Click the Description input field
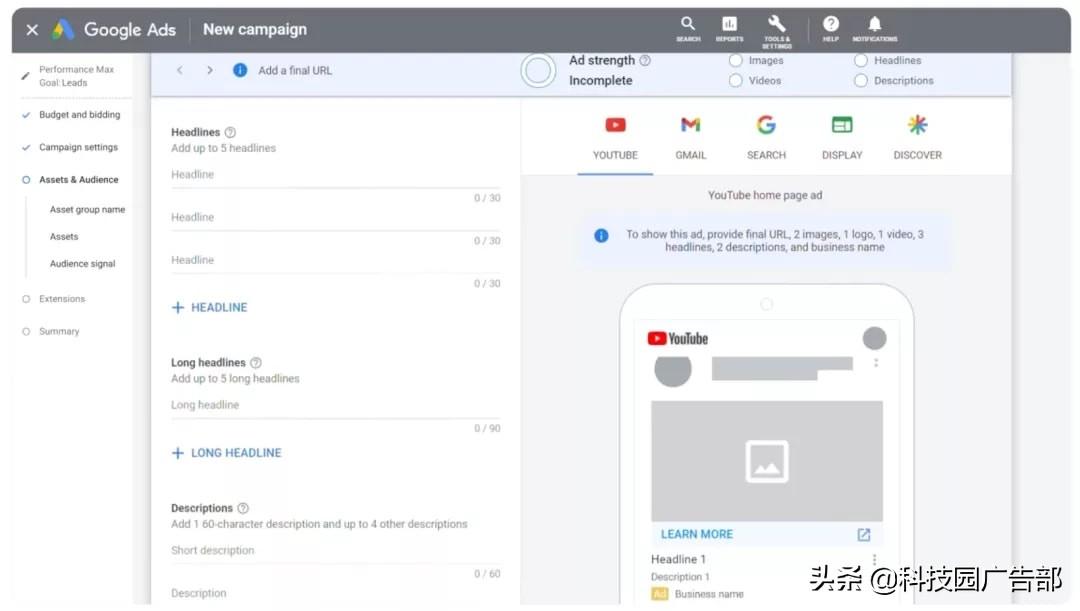The image size is (1080, 611). click(335, 594)
